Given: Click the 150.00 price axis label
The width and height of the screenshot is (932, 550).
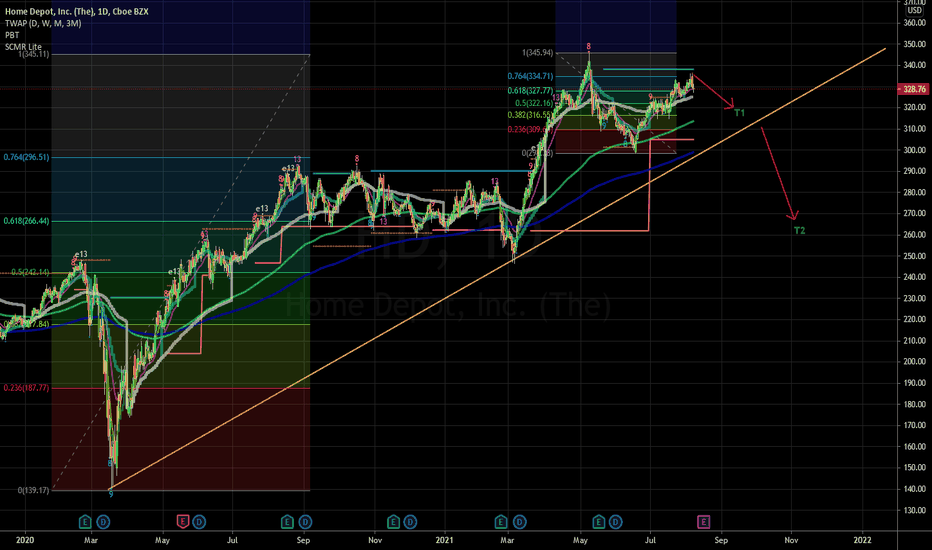Looking at the screenshot, I should point(914,467).
